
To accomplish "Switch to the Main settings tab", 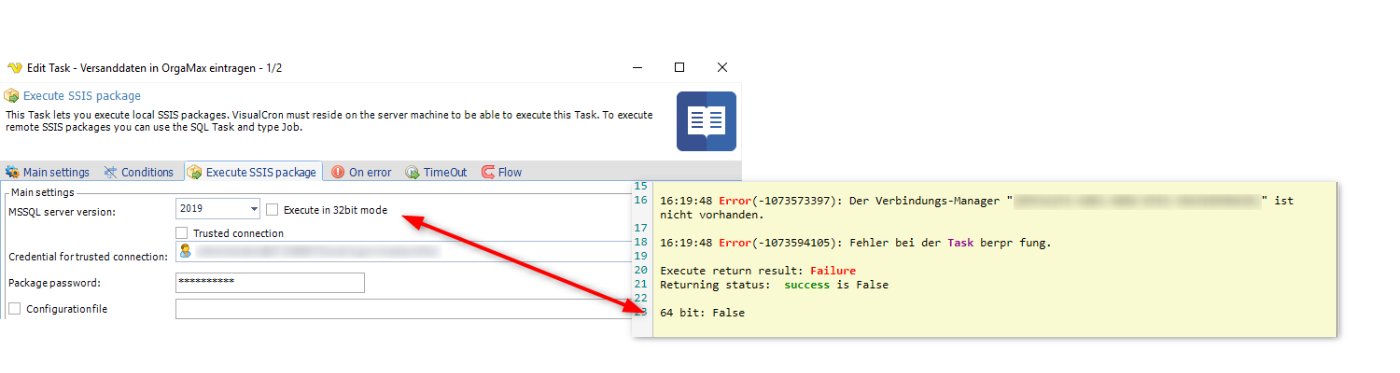I will click(x=47, y=172).
